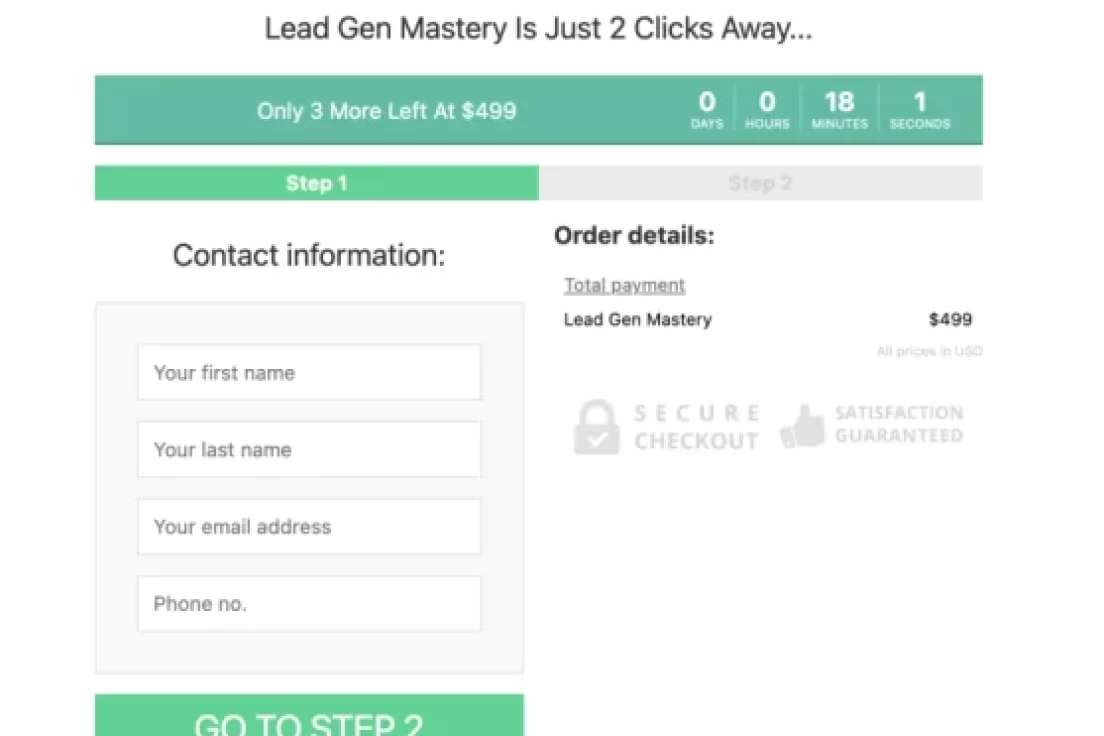Screen dimensions: 1104x736
Task: Click the Total payment underlined link
Action: pos(625,285)
